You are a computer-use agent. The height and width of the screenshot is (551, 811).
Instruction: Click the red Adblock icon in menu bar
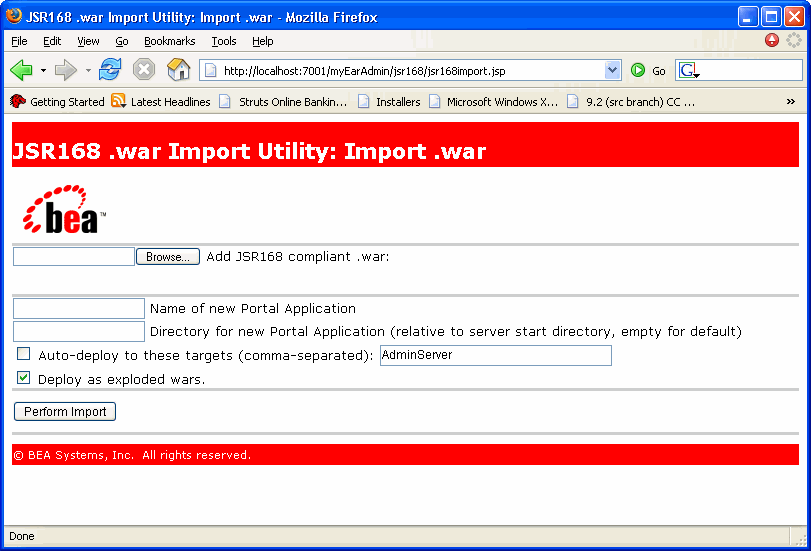(x=772, y=40)
